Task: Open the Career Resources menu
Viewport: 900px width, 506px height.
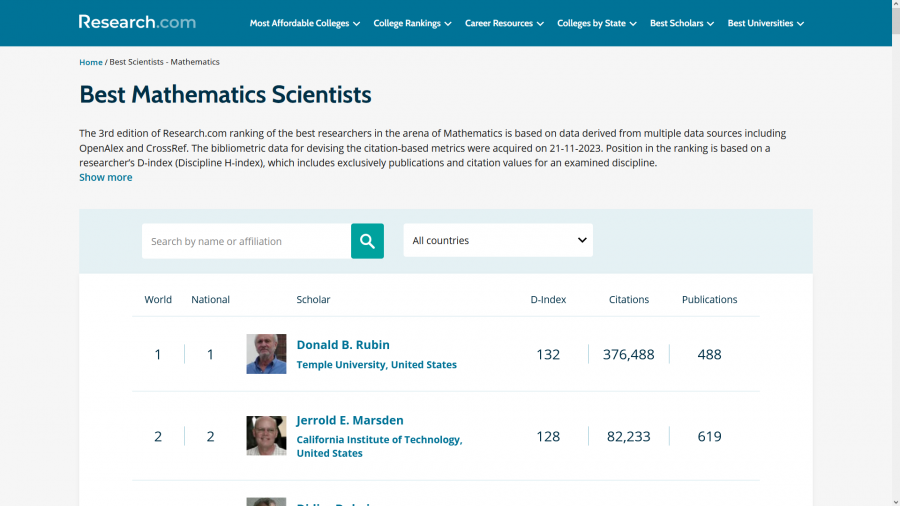Action: point(504,23)
